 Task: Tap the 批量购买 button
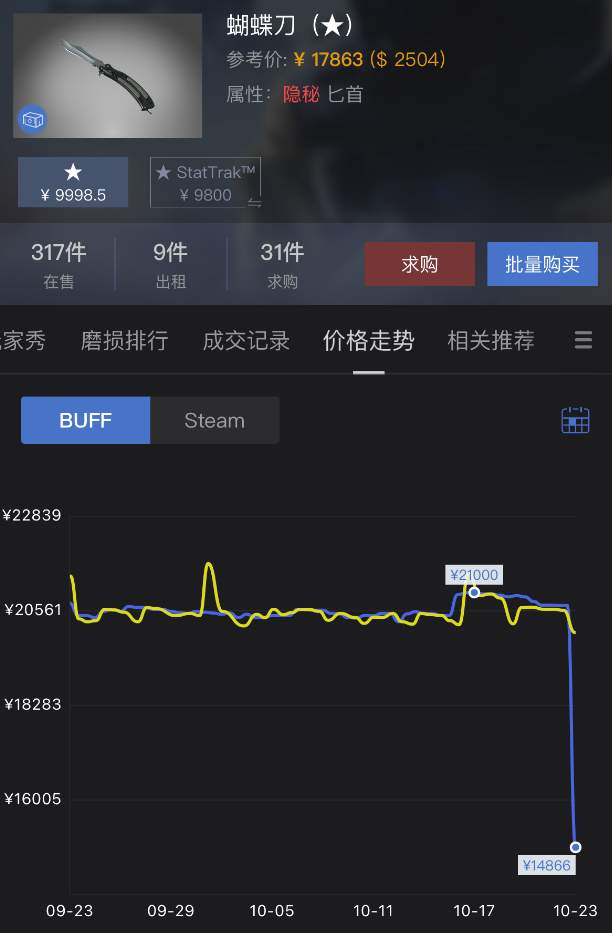click(x=542, y=264)
